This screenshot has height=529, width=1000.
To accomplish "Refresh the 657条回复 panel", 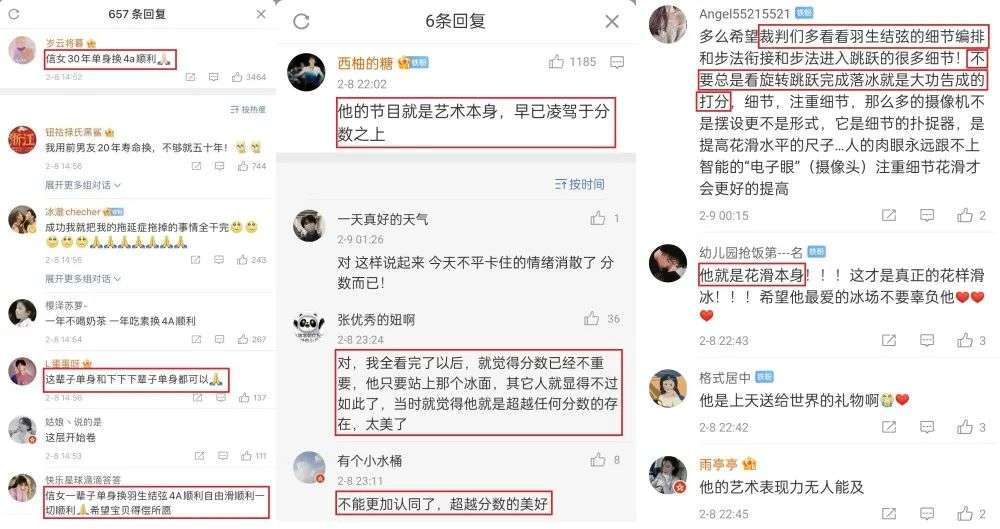I will pyautogui.click(x=14, y=13).
